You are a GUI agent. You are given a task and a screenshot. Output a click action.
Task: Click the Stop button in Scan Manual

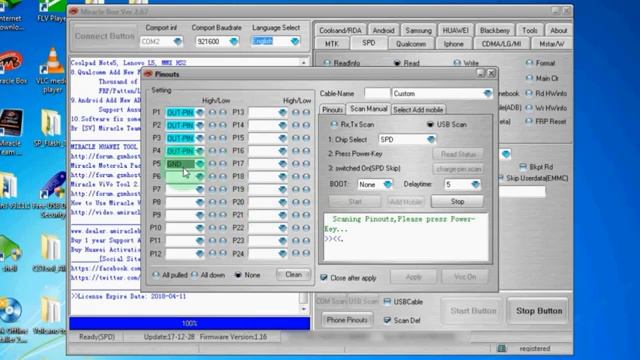click(457, 201)
